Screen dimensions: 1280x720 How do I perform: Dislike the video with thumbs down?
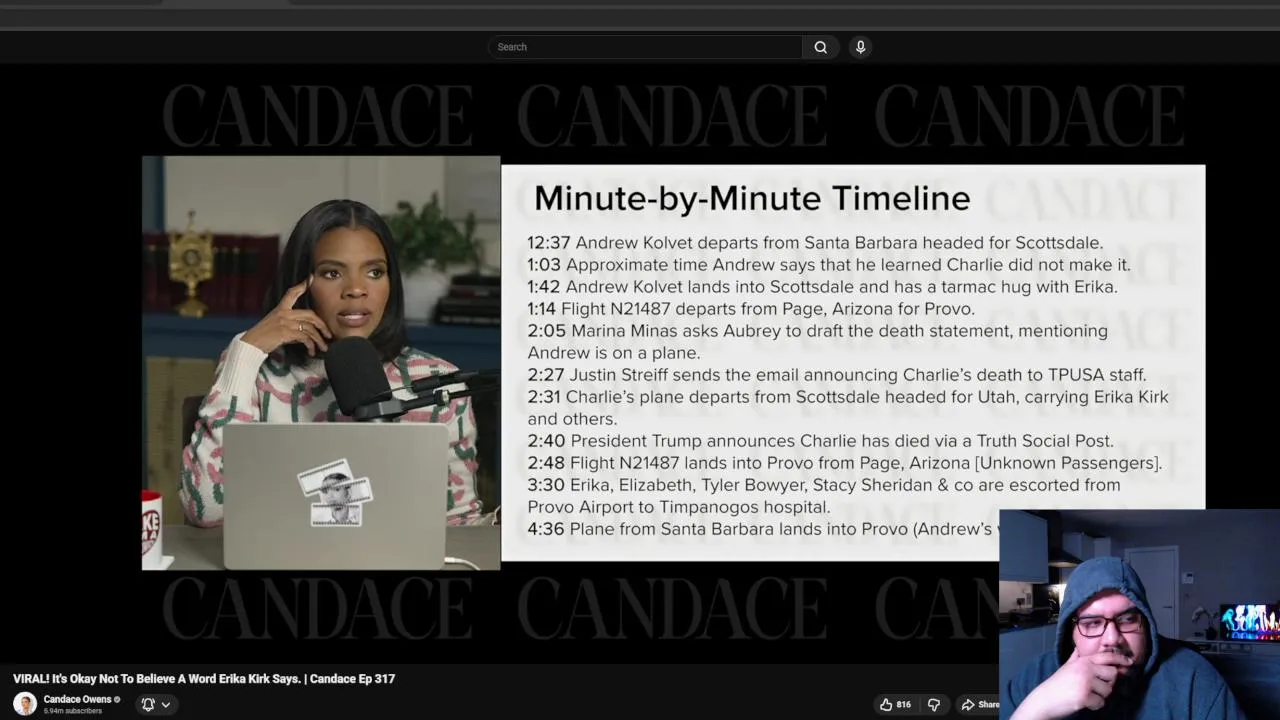point(934,704)
